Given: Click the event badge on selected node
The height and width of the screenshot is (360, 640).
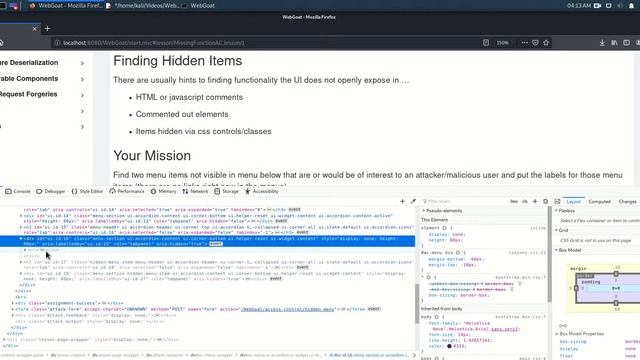Looking at the screenshot, I should coord(216,244).
